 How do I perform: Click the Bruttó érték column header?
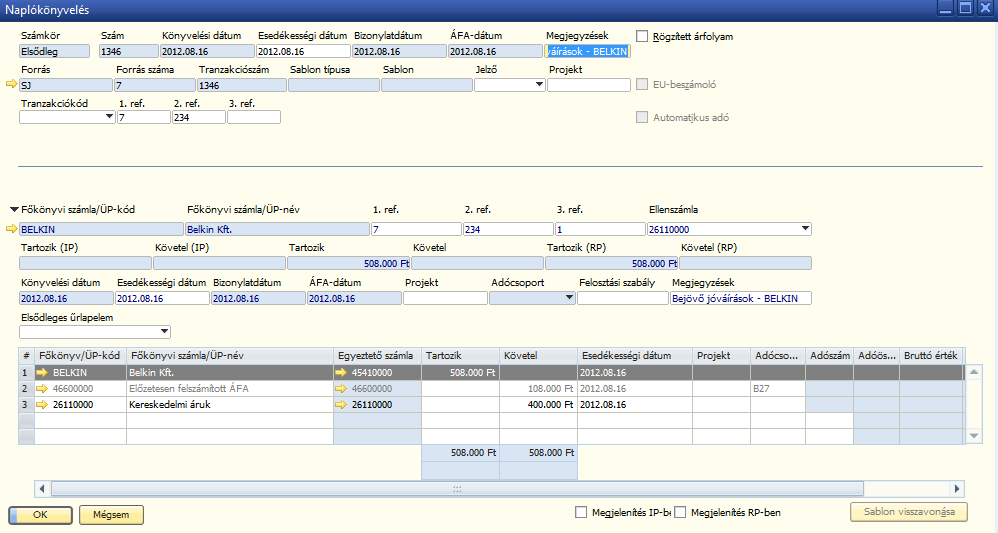click(931, 356)
